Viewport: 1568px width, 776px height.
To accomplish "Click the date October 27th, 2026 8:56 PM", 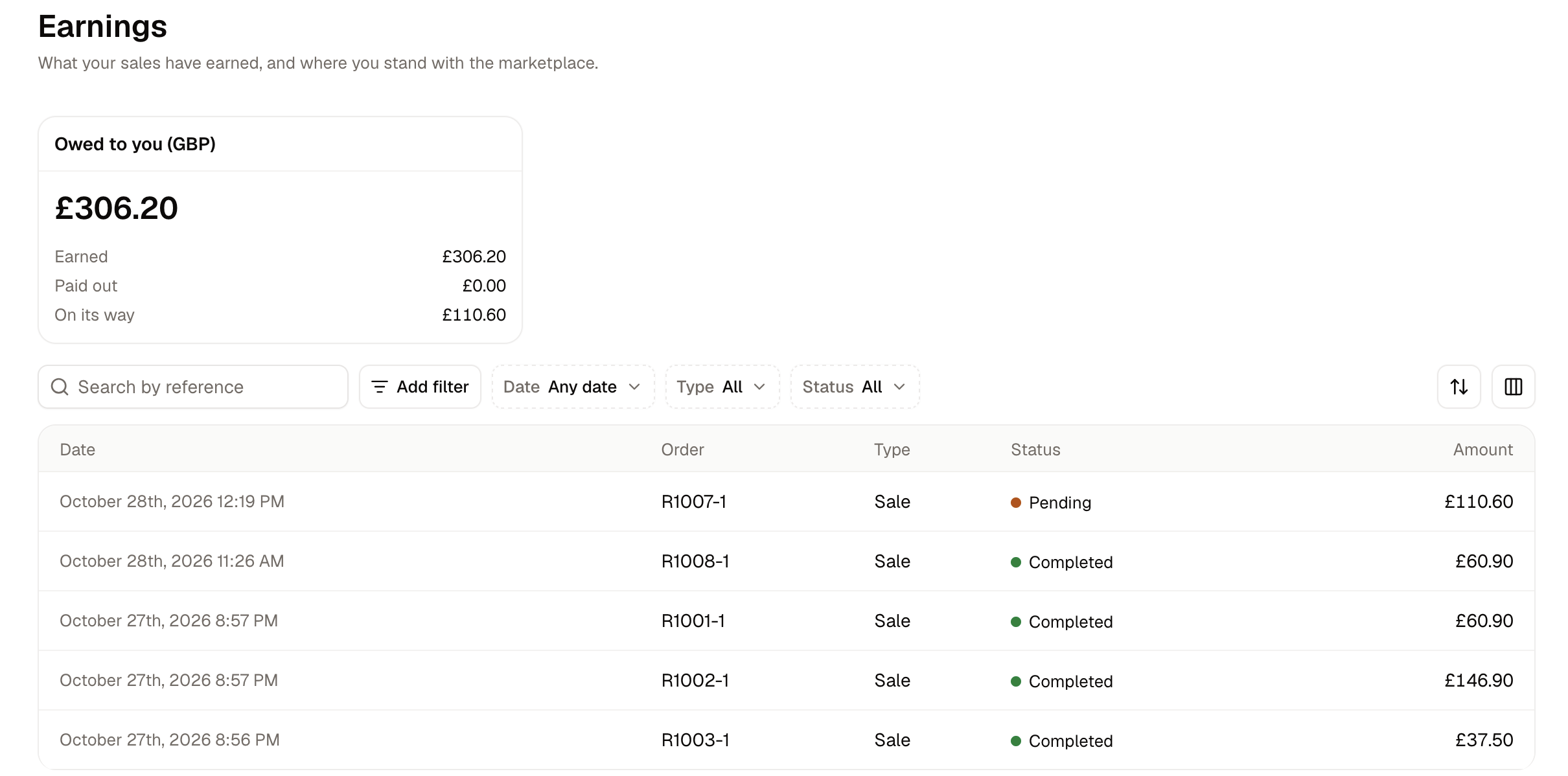I will click(x=170, y=740).
